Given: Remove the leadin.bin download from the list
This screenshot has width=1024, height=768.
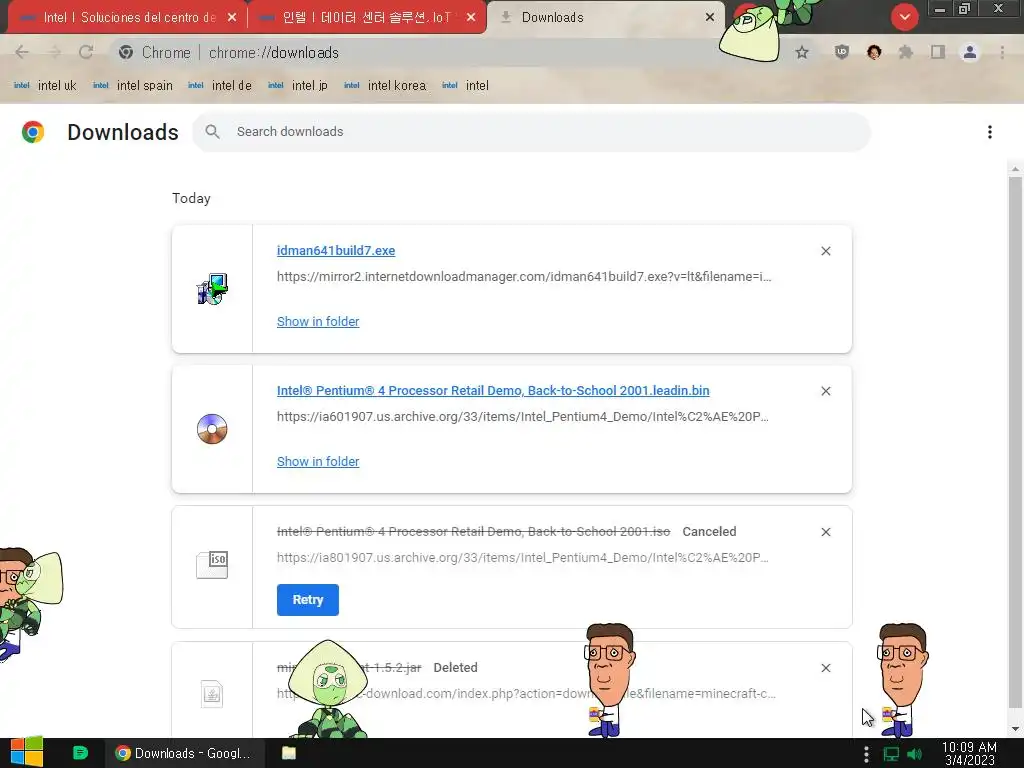Looking at the screenshot, I should [x=826, y=391].
